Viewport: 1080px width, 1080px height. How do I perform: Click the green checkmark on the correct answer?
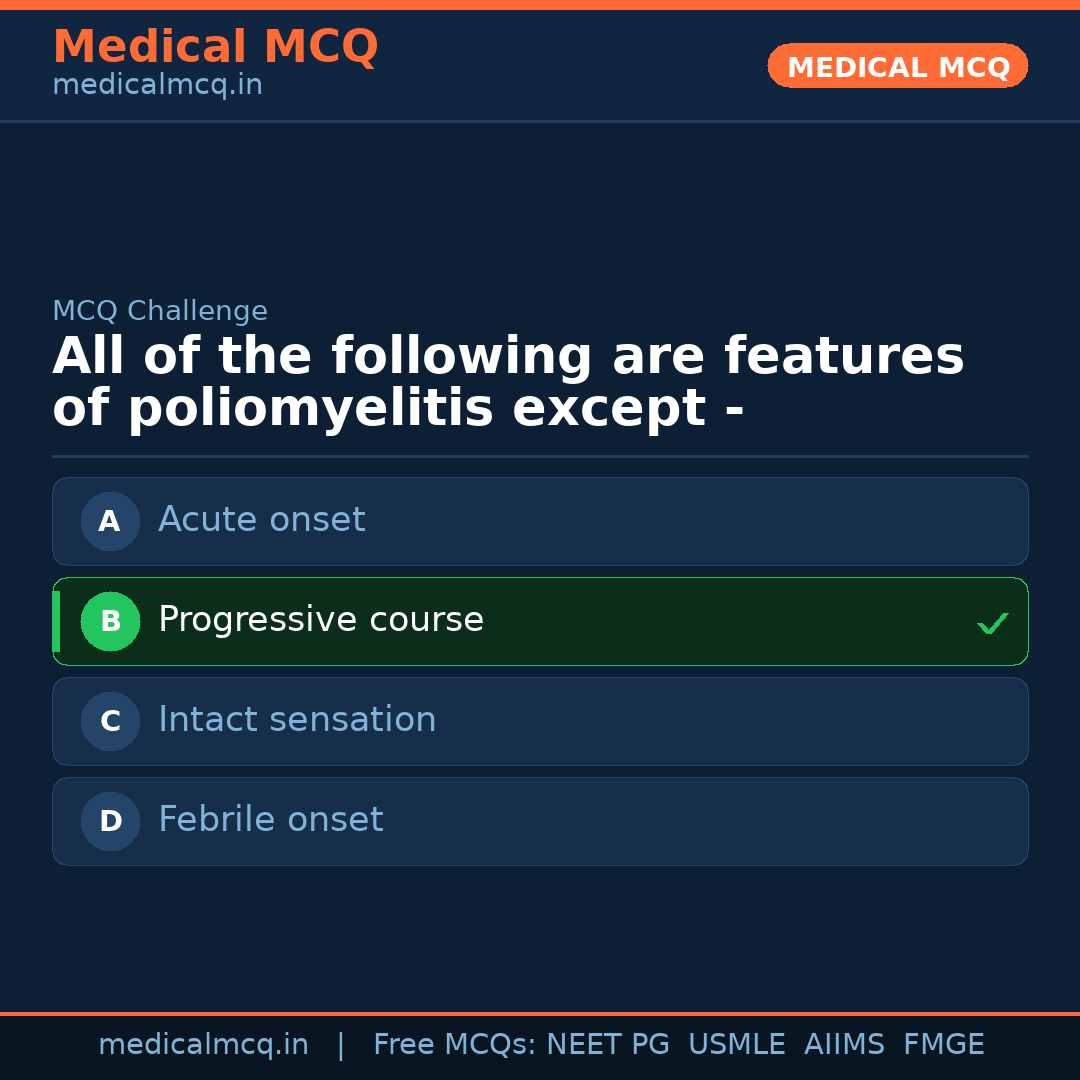coord(992,623)
